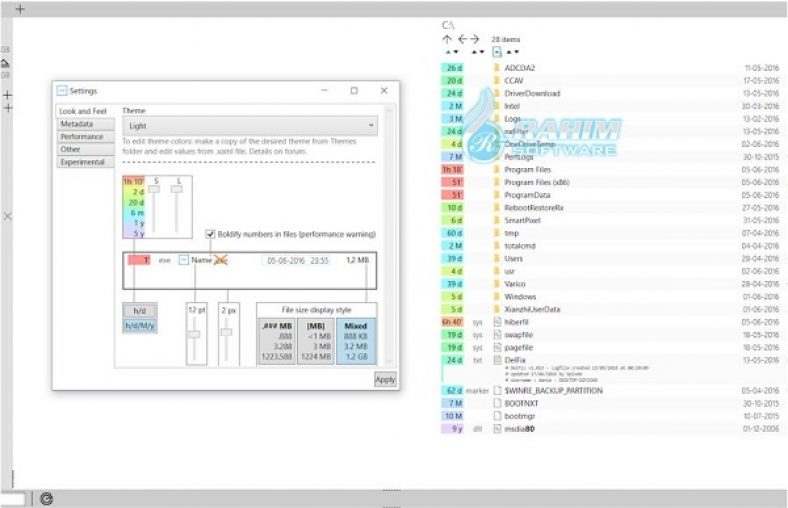This screenshot has width=788, height=508.
Task: Click the S age color slider
Action: click(154, 189)
